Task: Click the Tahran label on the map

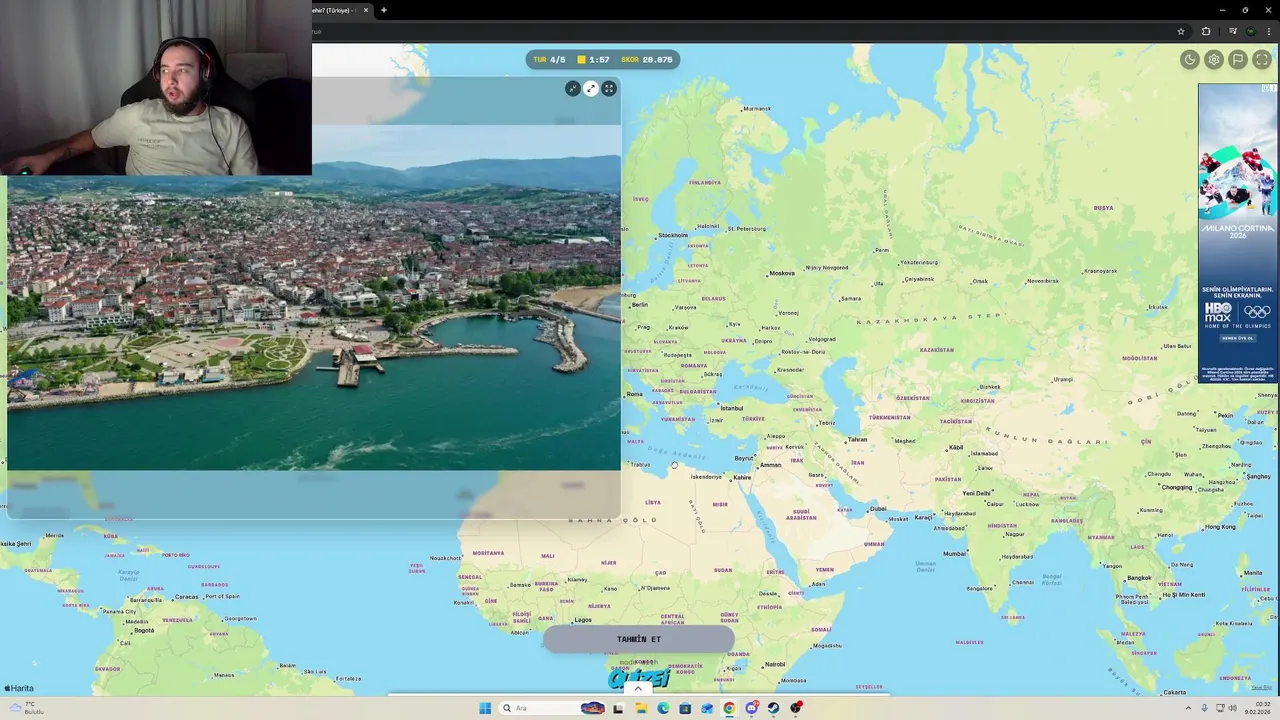Action: point(857,439)
